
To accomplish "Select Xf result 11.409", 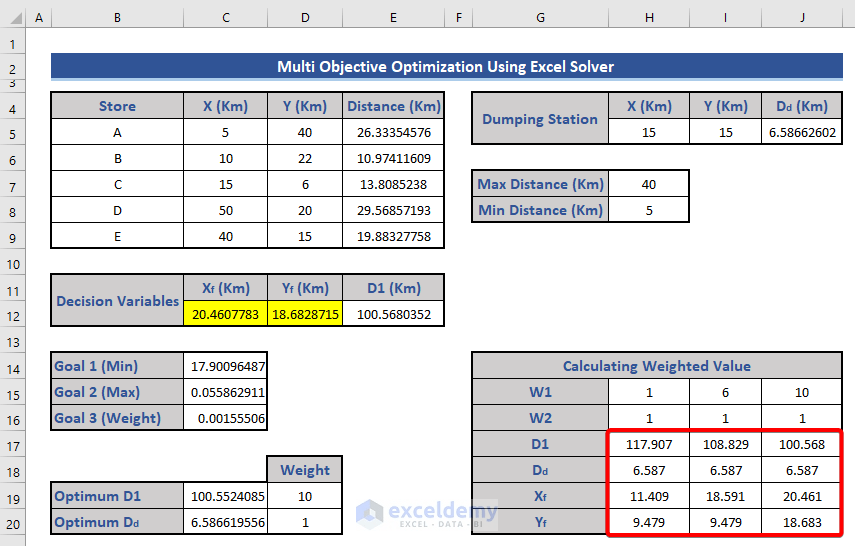I will tap(649, 496).
